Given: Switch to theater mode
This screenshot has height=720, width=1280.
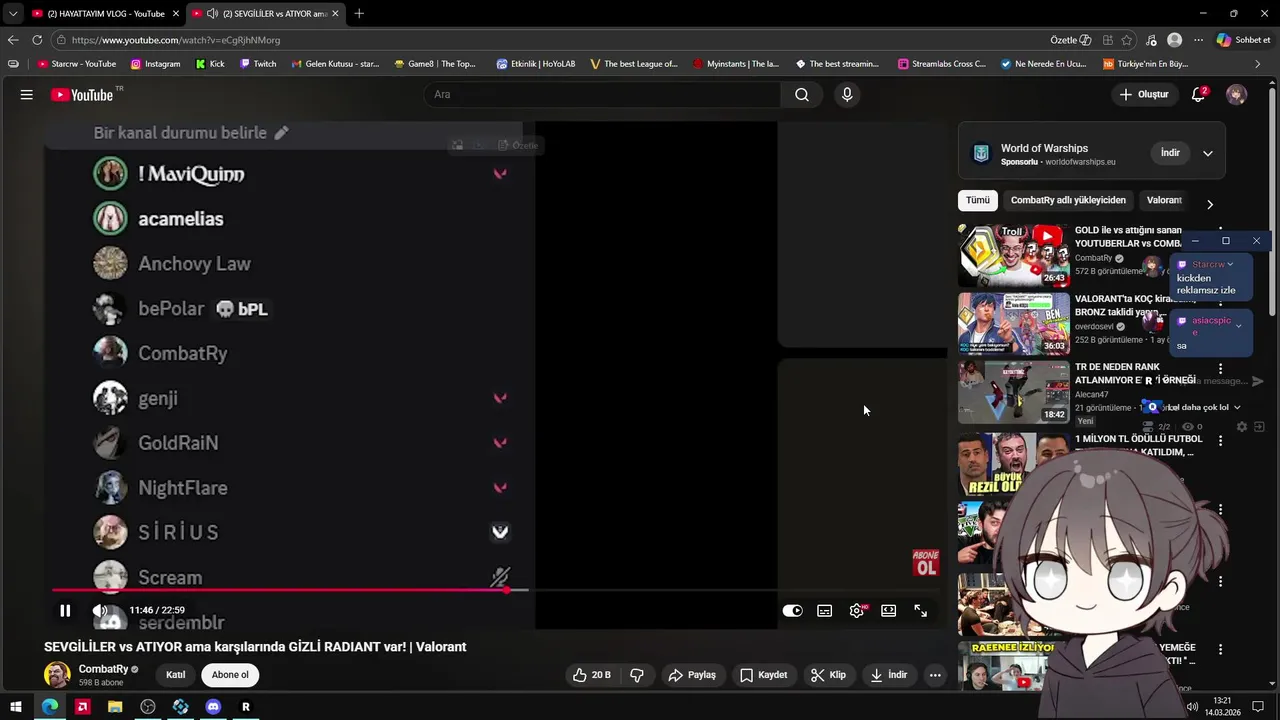Looking at the screenshot, I should click(x=889, y=611).
